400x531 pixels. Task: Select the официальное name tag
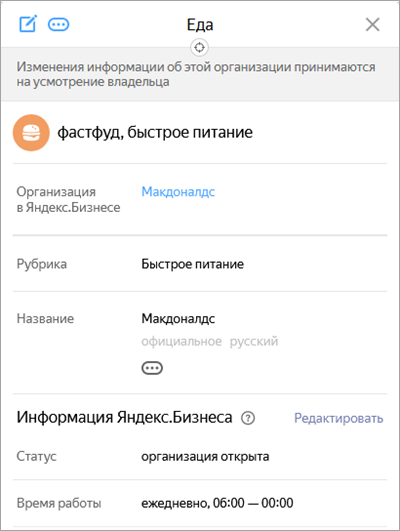[182, 341]
